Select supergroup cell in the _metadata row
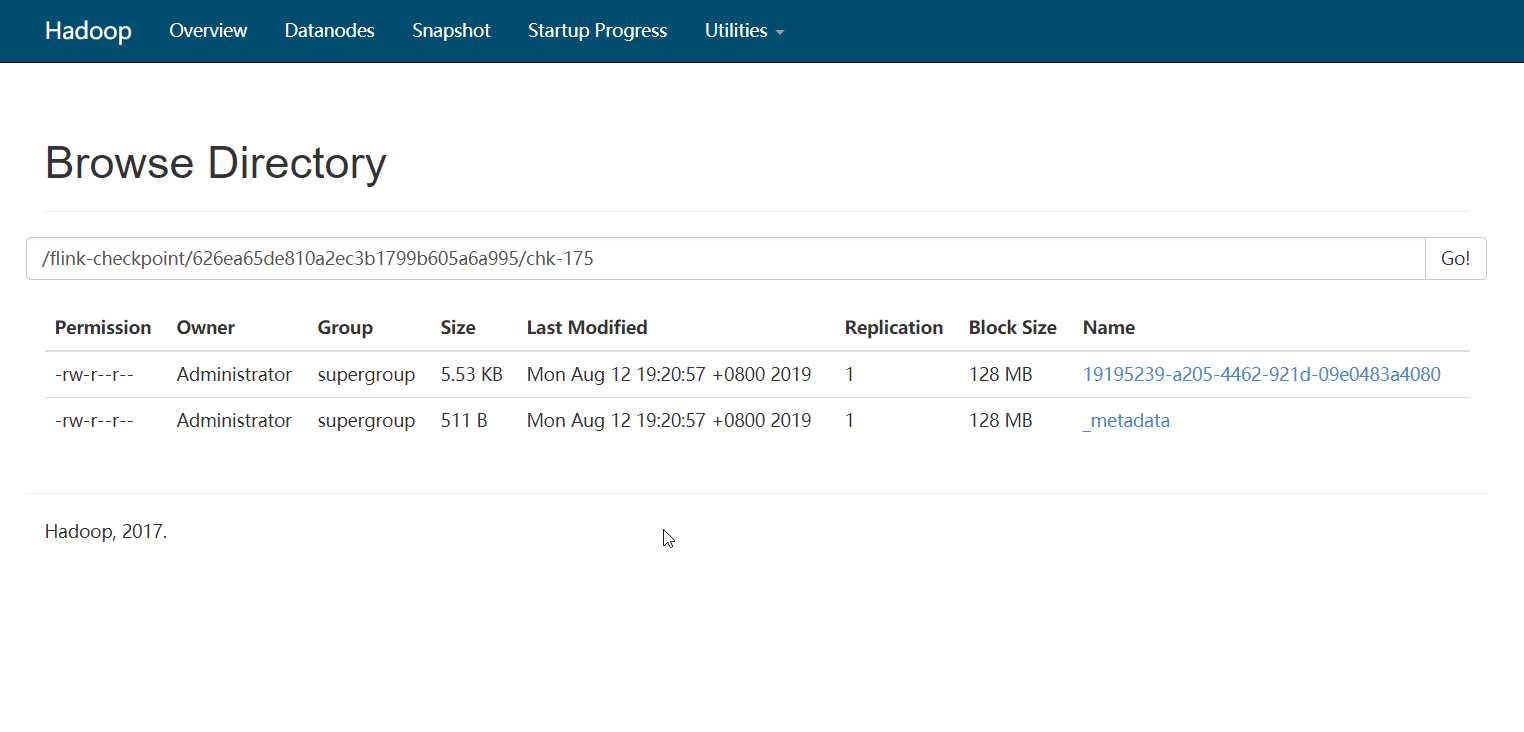Viewport: 1524px width, 732px height. coord(366,421)
